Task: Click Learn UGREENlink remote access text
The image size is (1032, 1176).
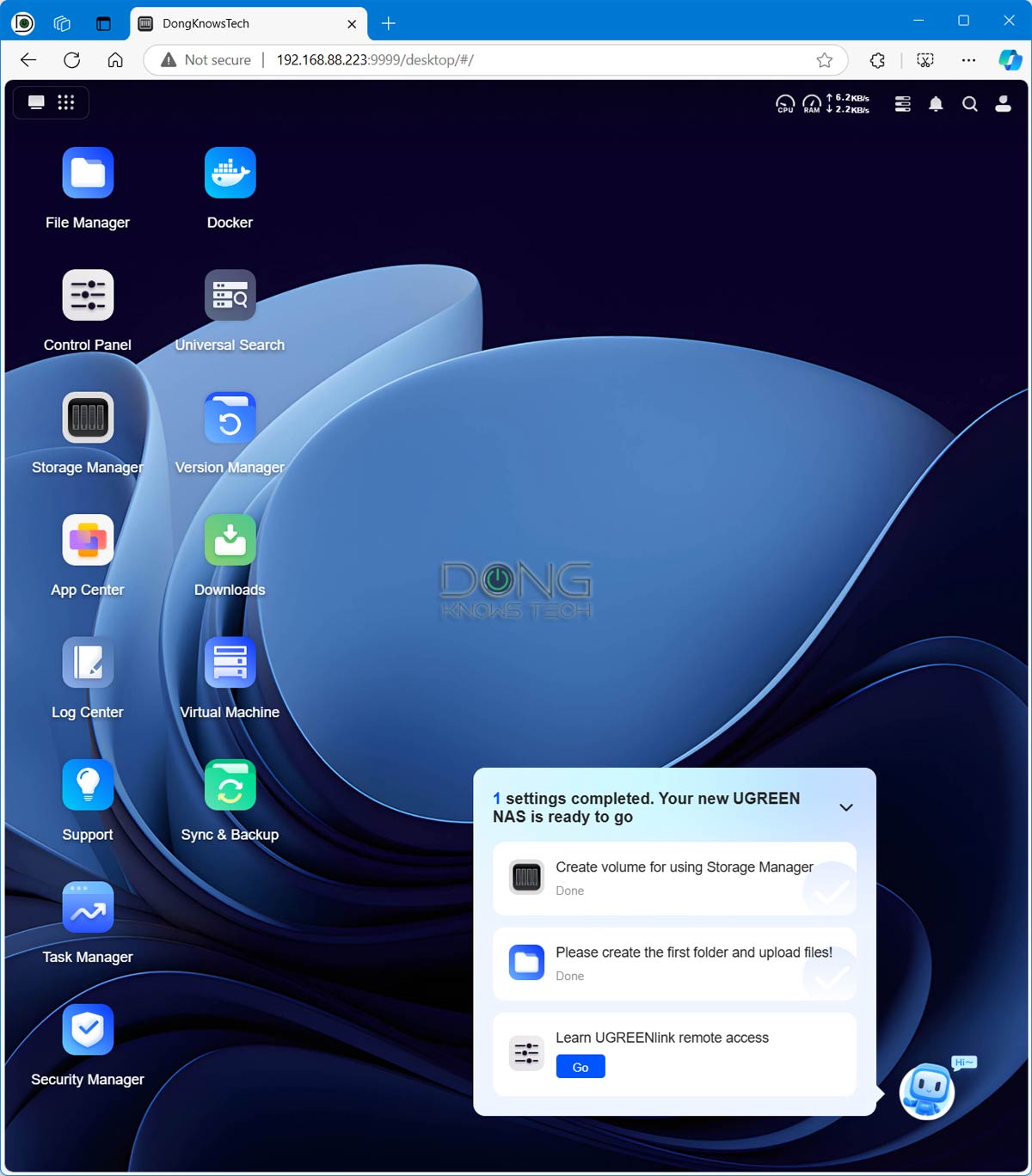Action: (x=662, y=1038)
